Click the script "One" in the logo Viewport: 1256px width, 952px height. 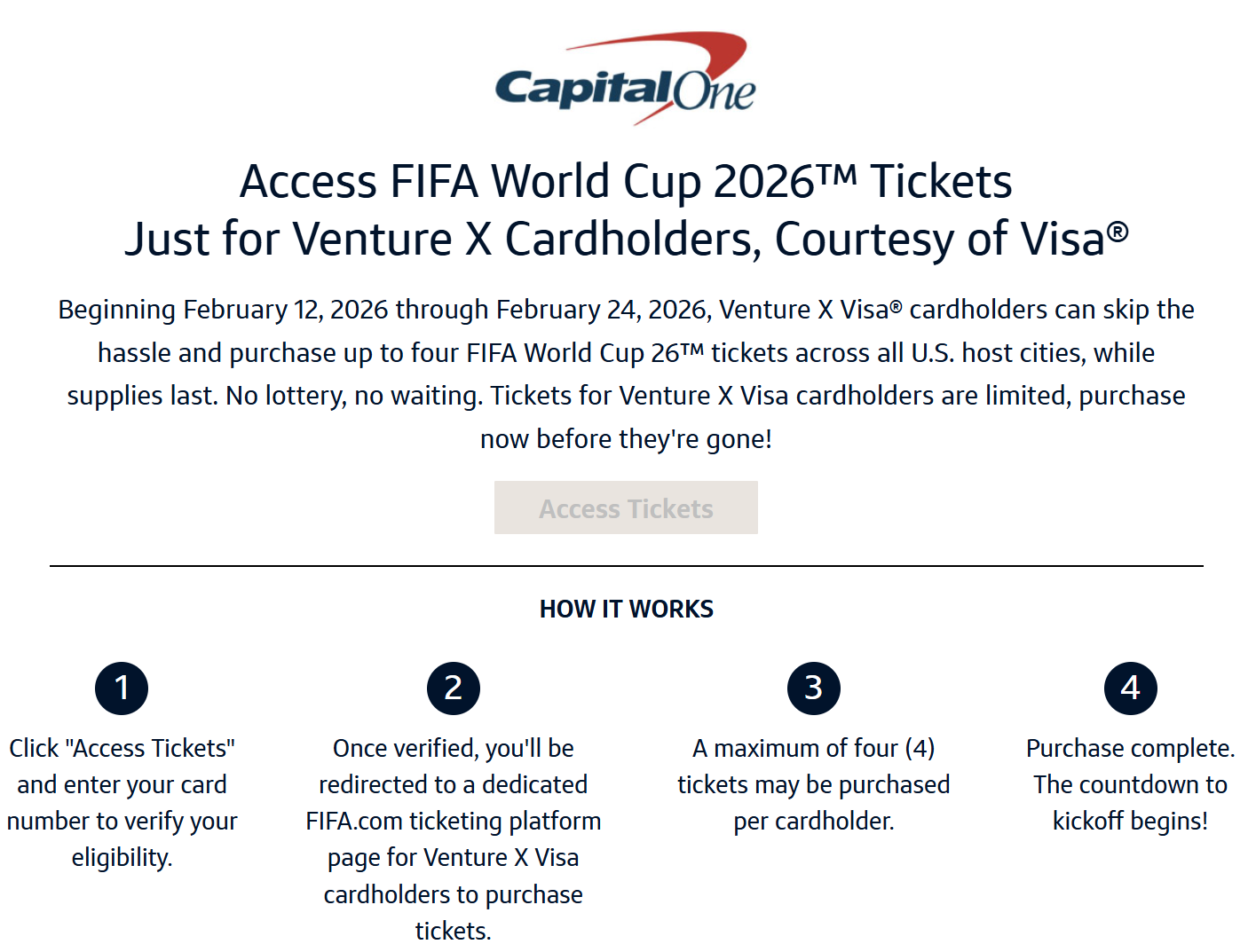pos(714,91)
